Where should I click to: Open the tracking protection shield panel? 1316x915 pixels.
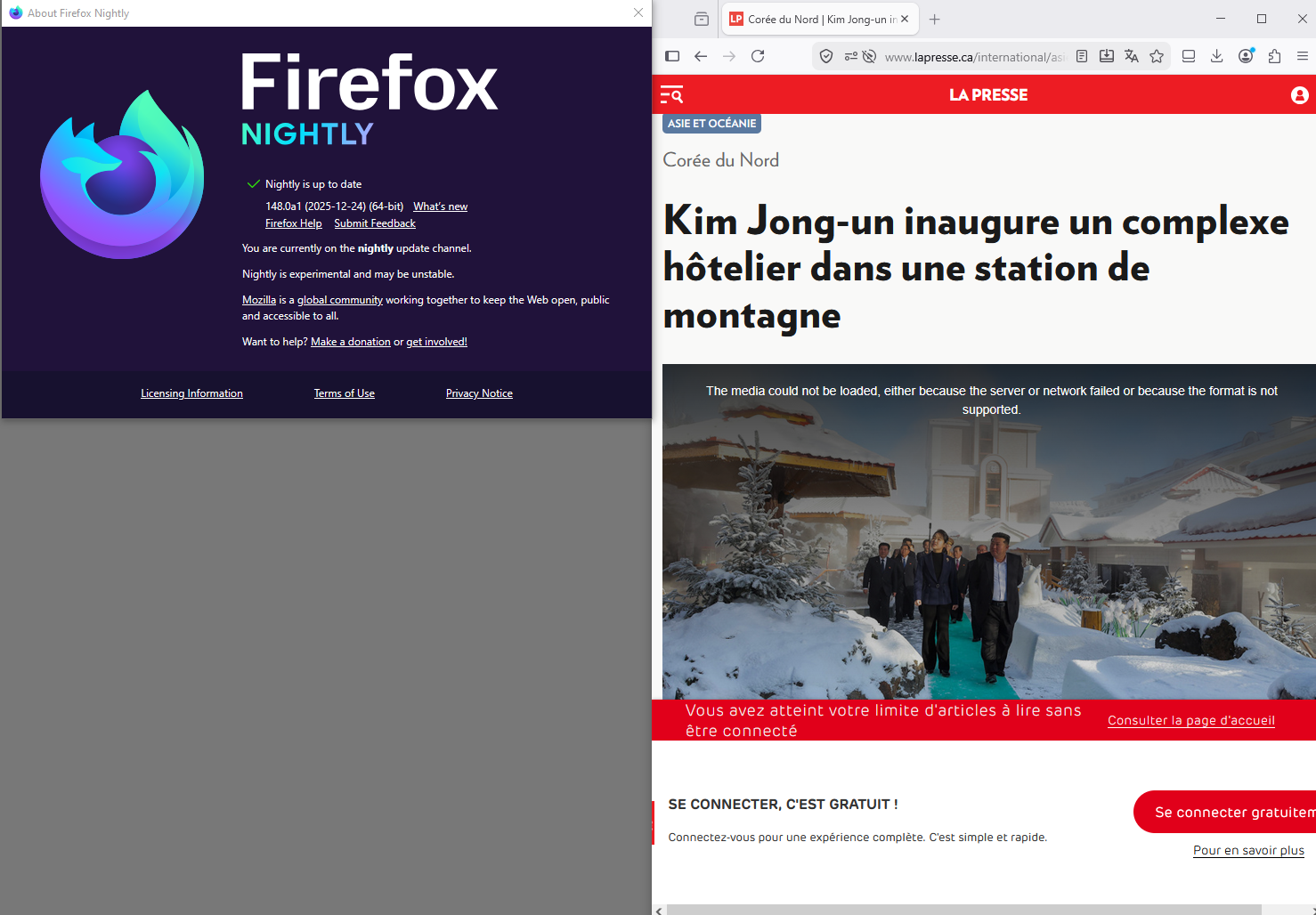(x=826, y=56)
